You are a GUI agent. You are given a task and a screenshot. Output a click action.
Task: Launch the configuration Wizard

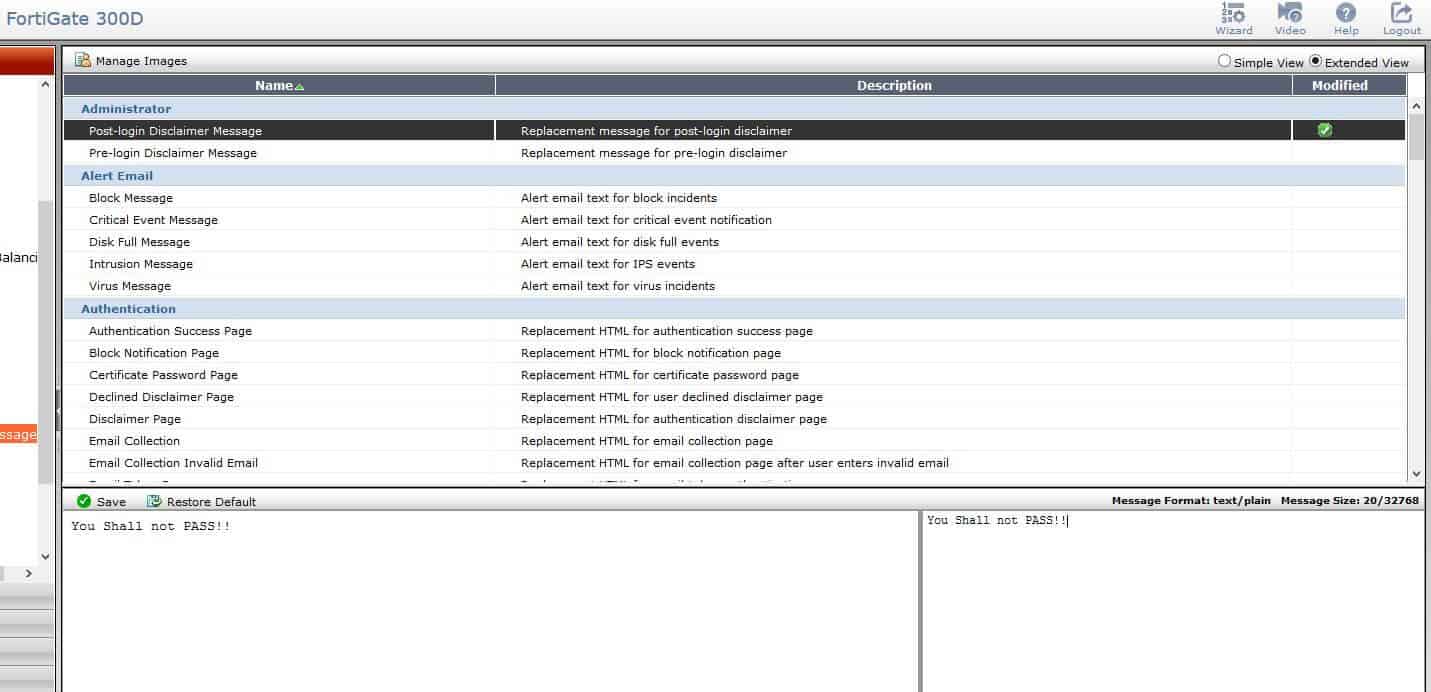tap(1233, 18)
